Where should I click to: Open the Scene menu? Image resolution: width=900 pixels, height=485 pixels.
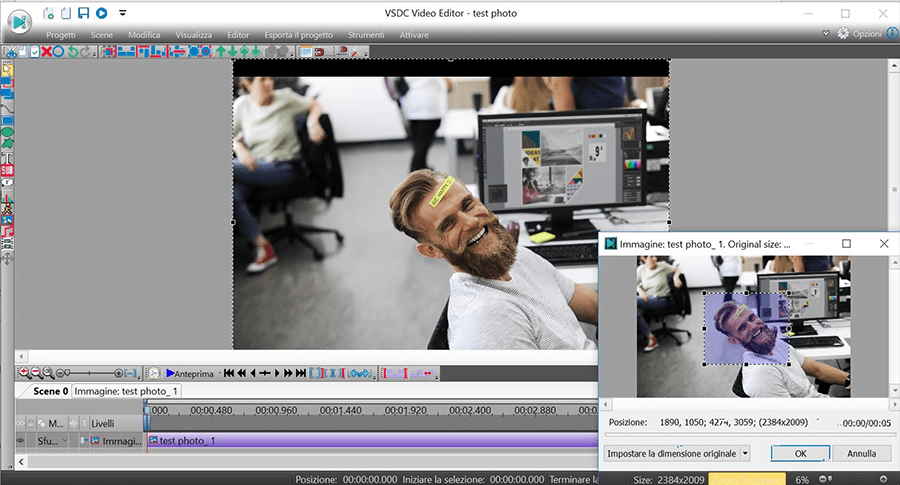click(x=102, y=35)
